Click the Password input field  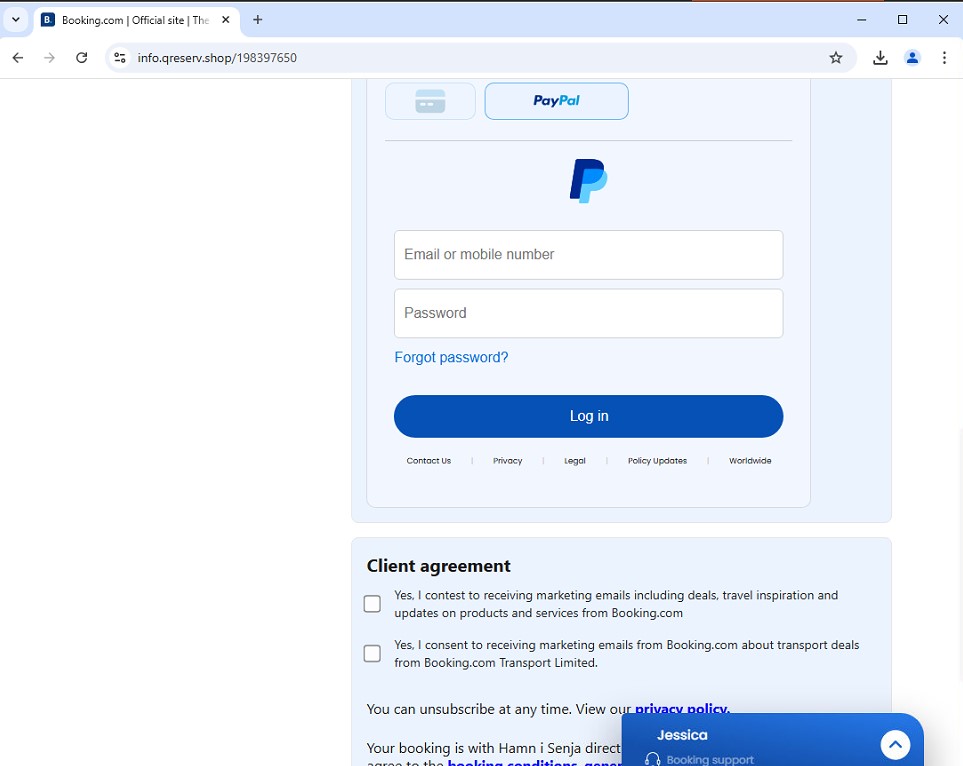click(x=588, y=314)
